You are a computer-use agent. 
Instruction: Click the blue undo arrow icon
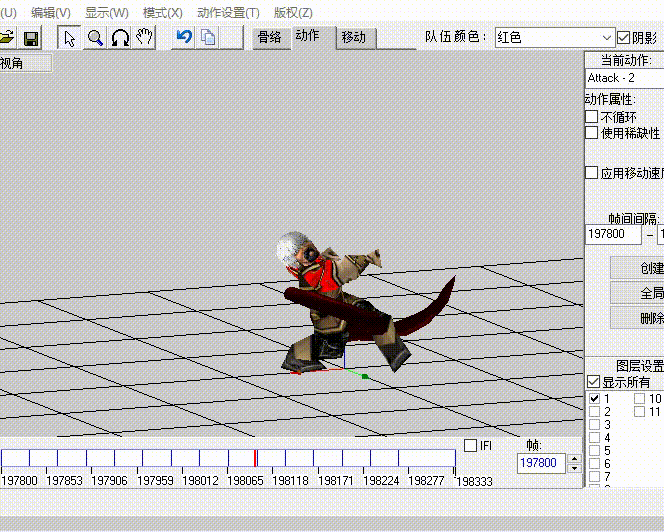[184, 37]
